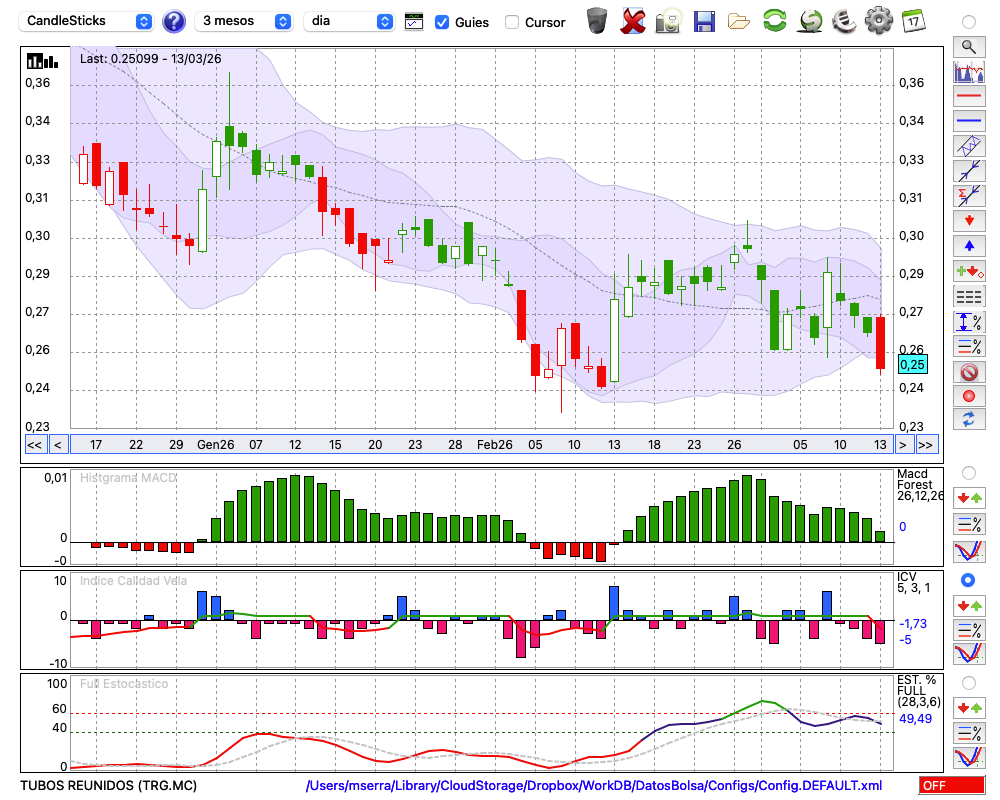The height and width of the screenshot is (800, 1000).
Task: Click the open folder icon
Action: [739, 22]
